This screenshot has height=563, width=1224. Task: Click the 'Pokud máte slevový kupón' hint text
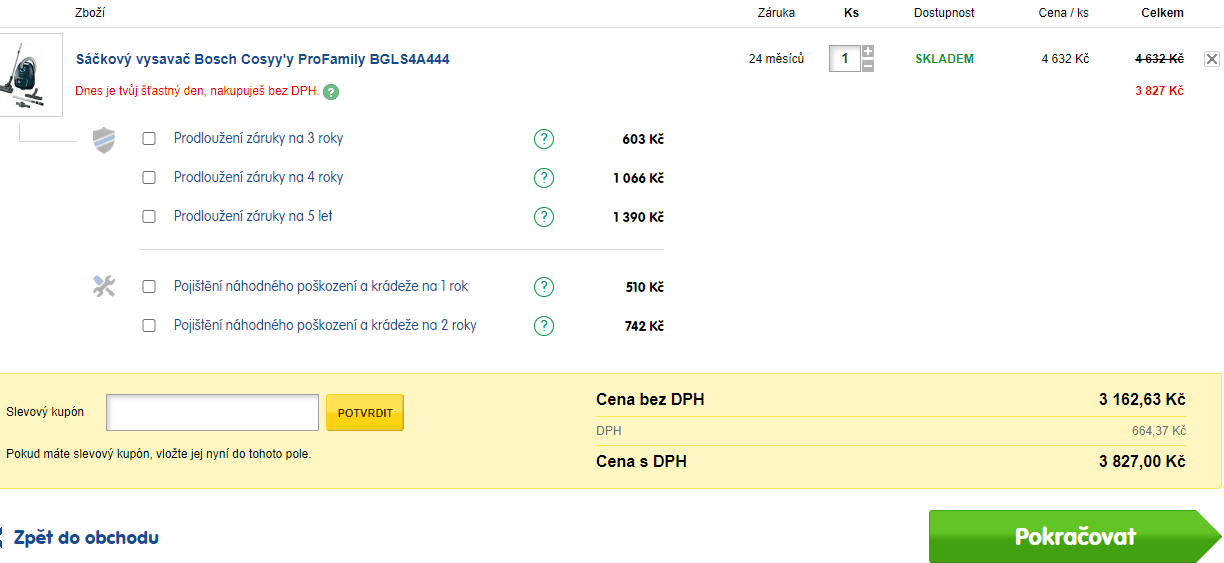click(158, 453)
